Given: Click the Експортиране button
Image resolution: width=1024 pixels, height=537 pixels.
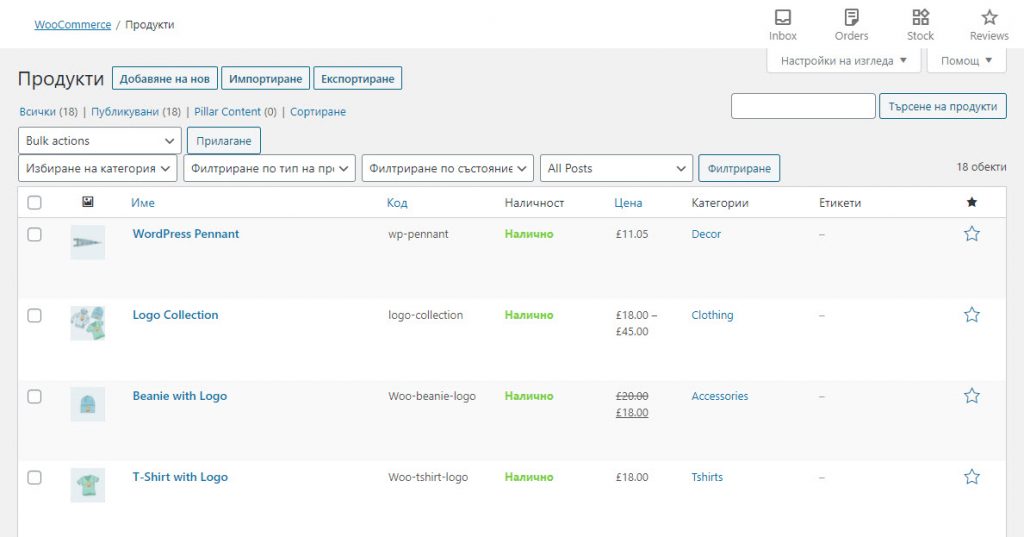Looking at the screenshot, I should (x=358, y=78).
